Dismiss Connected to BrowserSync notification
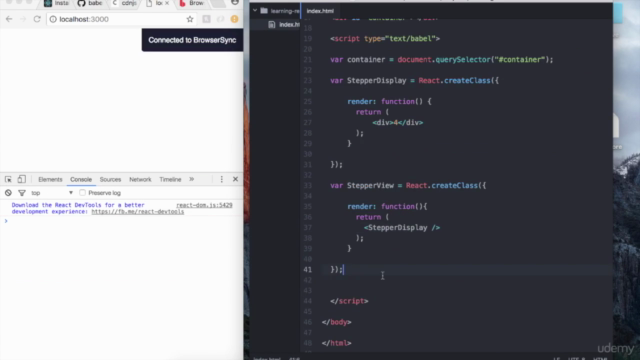Image resolution: width=640 pixels, height=360 pixels. [192, 40]
